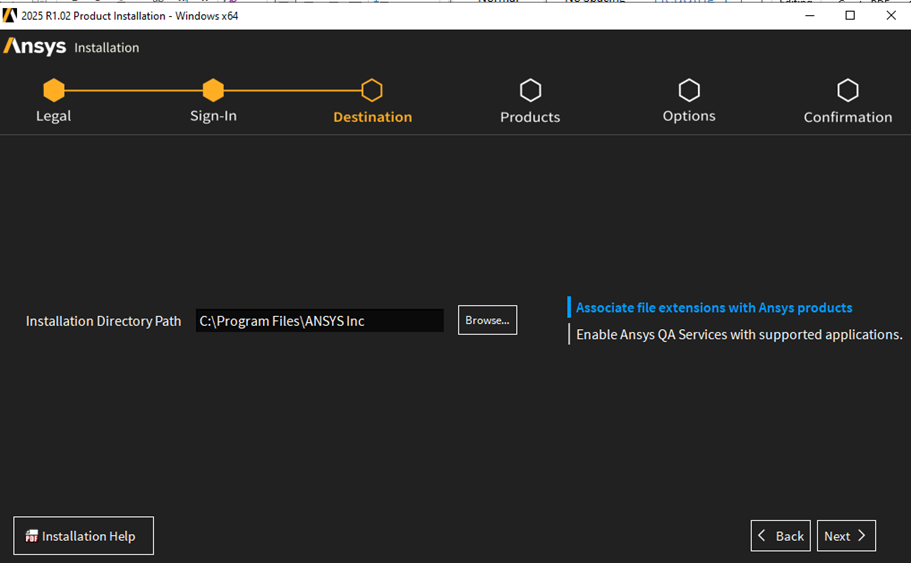
Task: Click the Products step hexagon icon
Action: (x=530, y=91)
